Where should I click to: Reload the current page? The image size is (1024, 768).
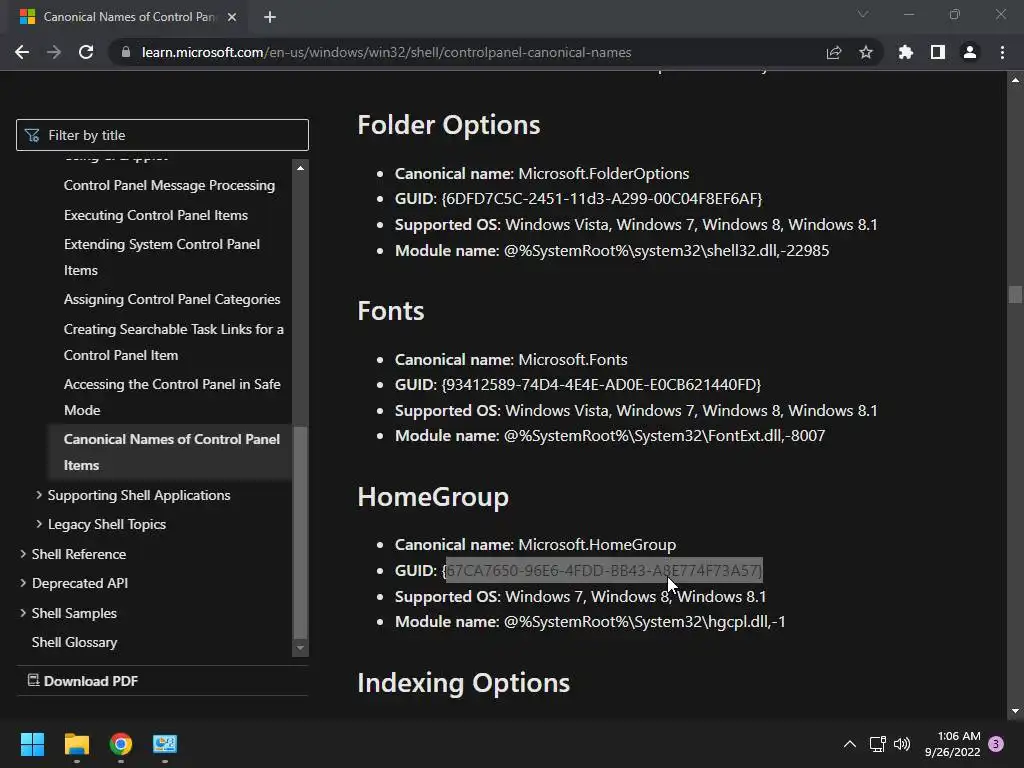point(86,52)
